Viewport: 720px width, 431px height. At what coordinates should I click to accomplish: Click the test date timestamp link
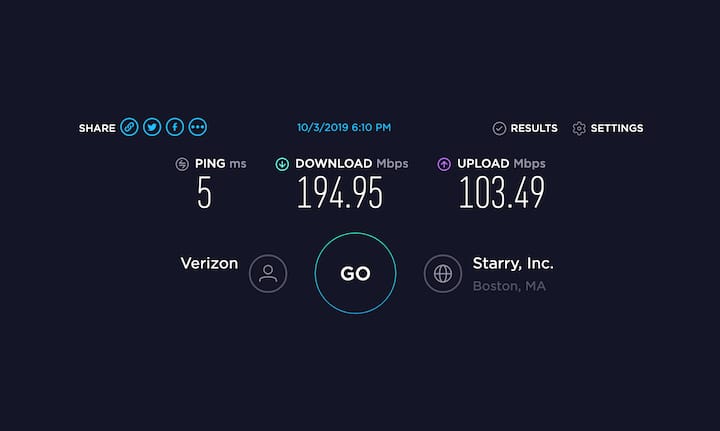[344, 128]
